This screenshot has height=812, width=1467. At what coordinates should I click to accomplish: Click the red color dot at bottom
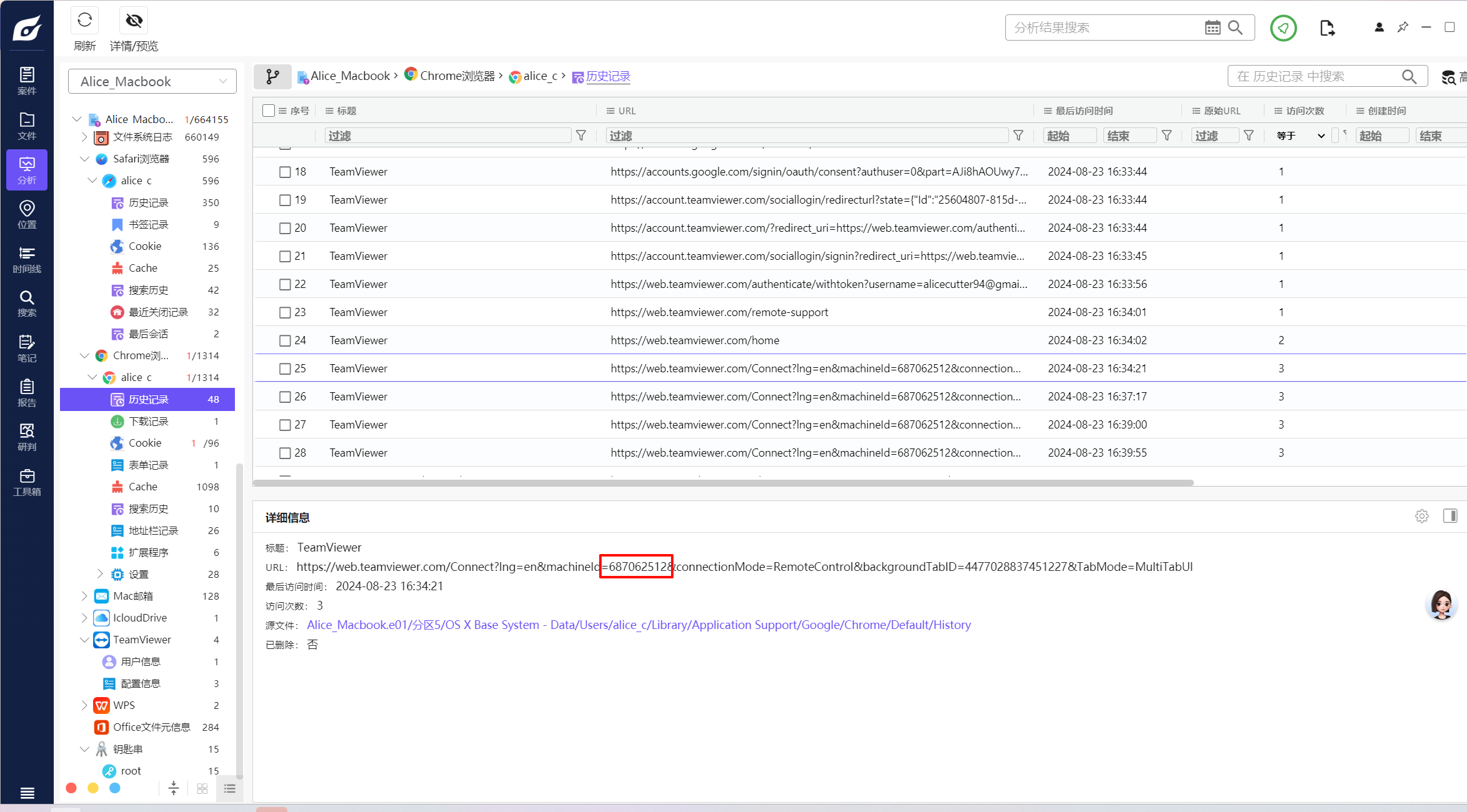click(71, 788)
